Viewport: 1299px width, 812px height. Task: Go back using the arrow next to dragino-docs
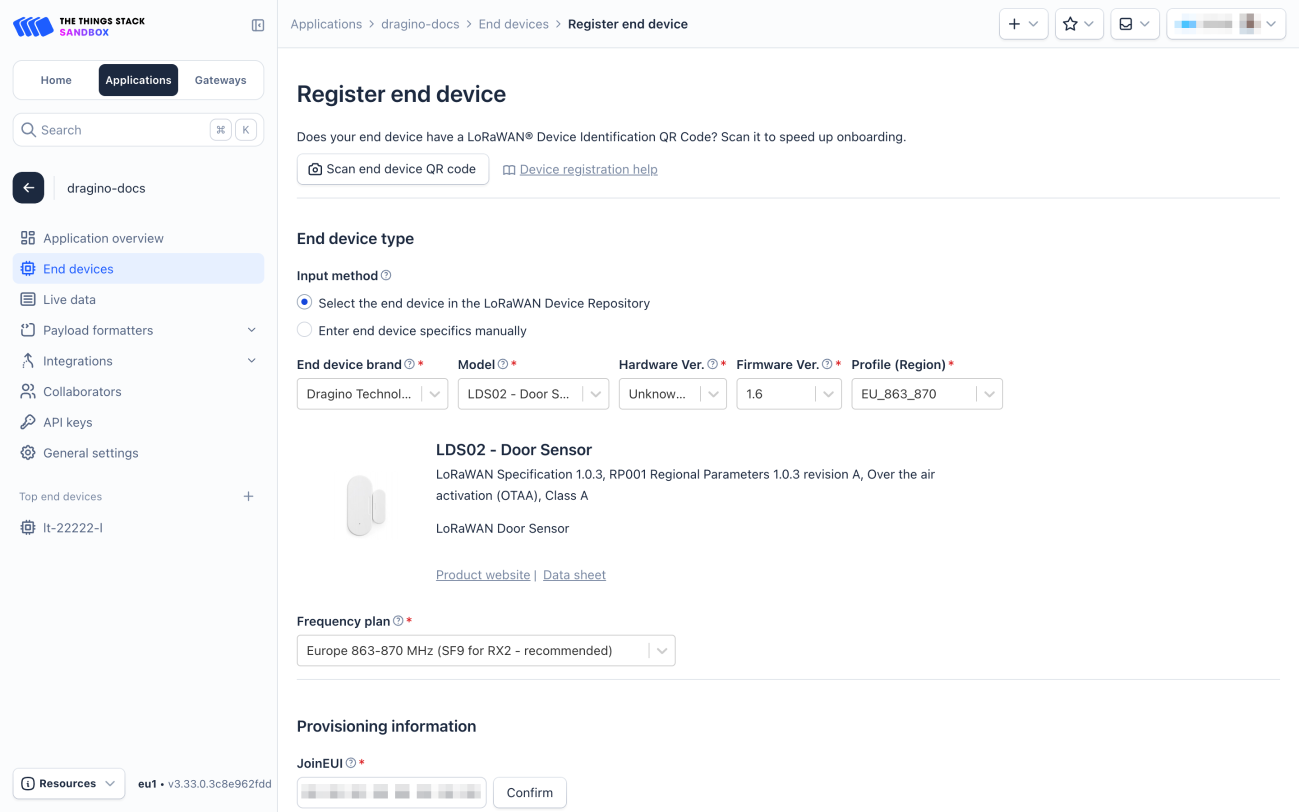(28, 188)
